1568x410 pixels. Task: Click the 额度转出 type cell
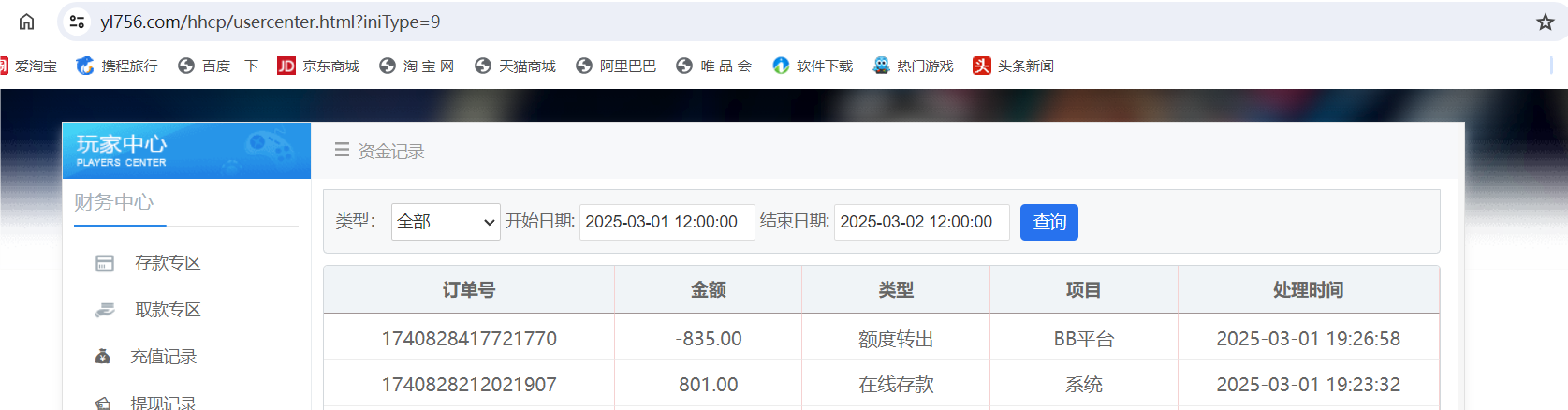(x=896, y=339)
